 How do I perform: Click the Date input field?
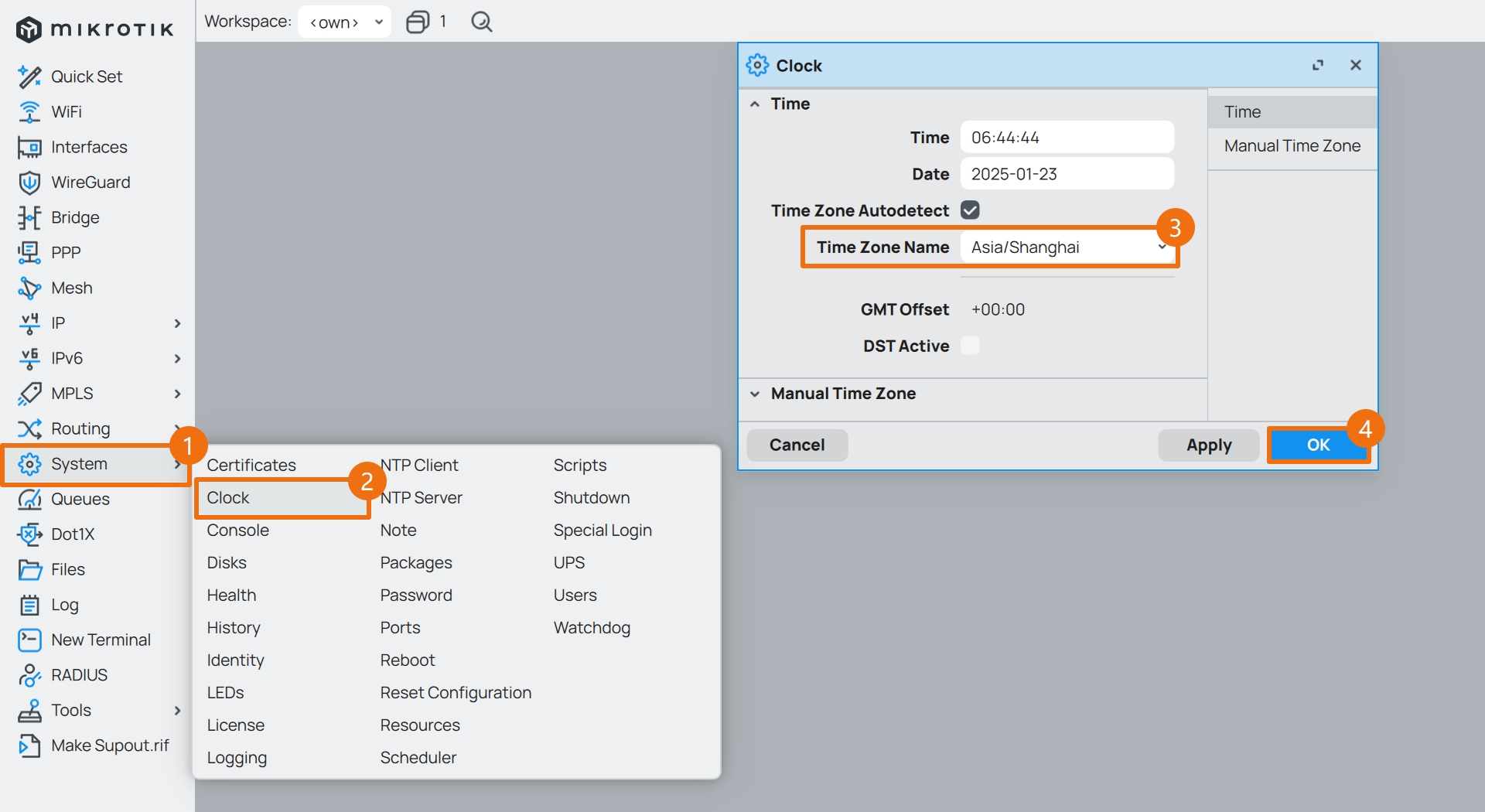point(1067,174)
